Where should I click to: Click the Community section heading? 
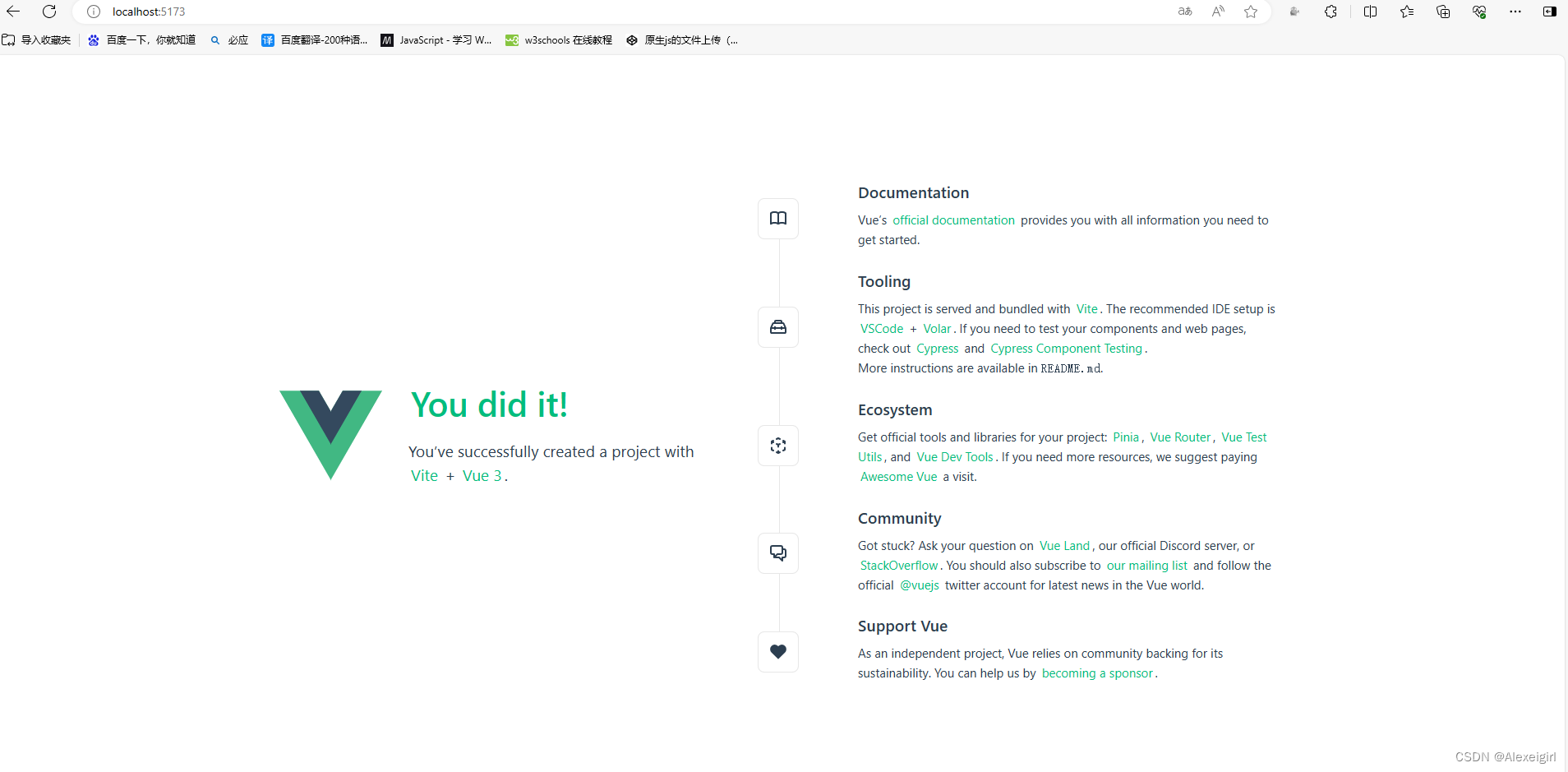[x=900, y=519]
